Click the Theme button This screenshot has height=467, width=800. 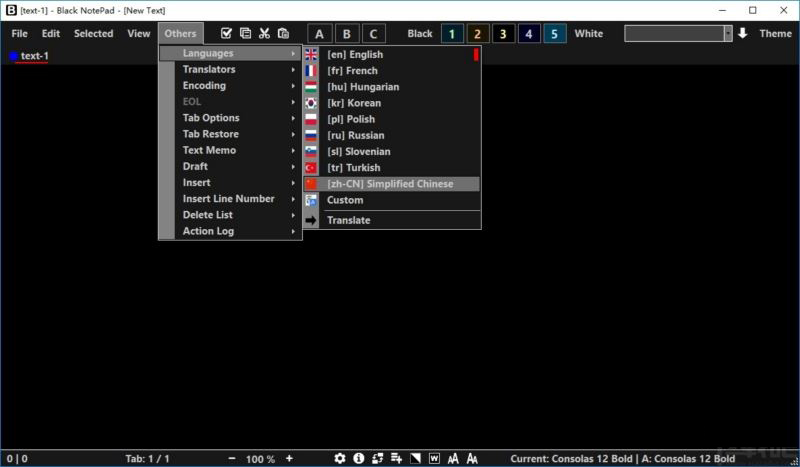(776, 34)
